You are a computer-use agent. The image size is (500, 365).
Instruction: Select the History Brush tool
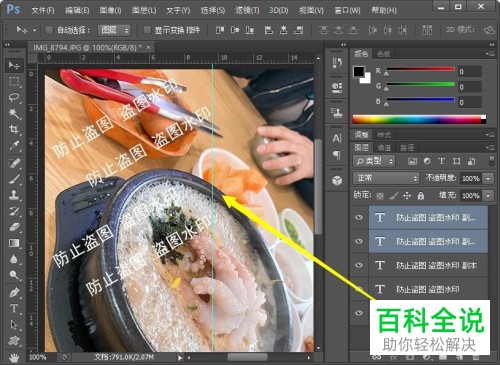pos(14,211)
